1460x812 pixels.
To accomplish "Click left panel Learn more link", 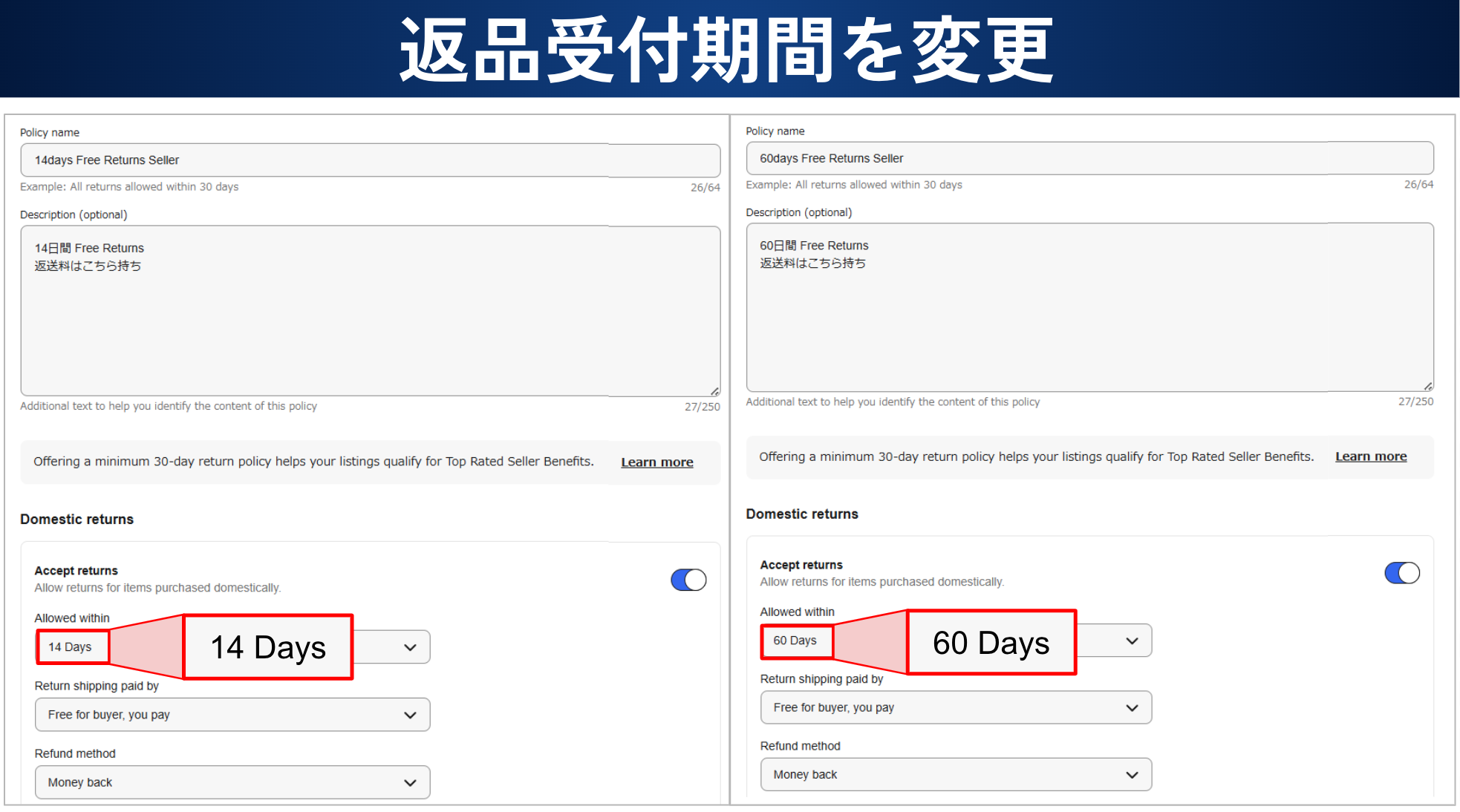I will 656,462.
